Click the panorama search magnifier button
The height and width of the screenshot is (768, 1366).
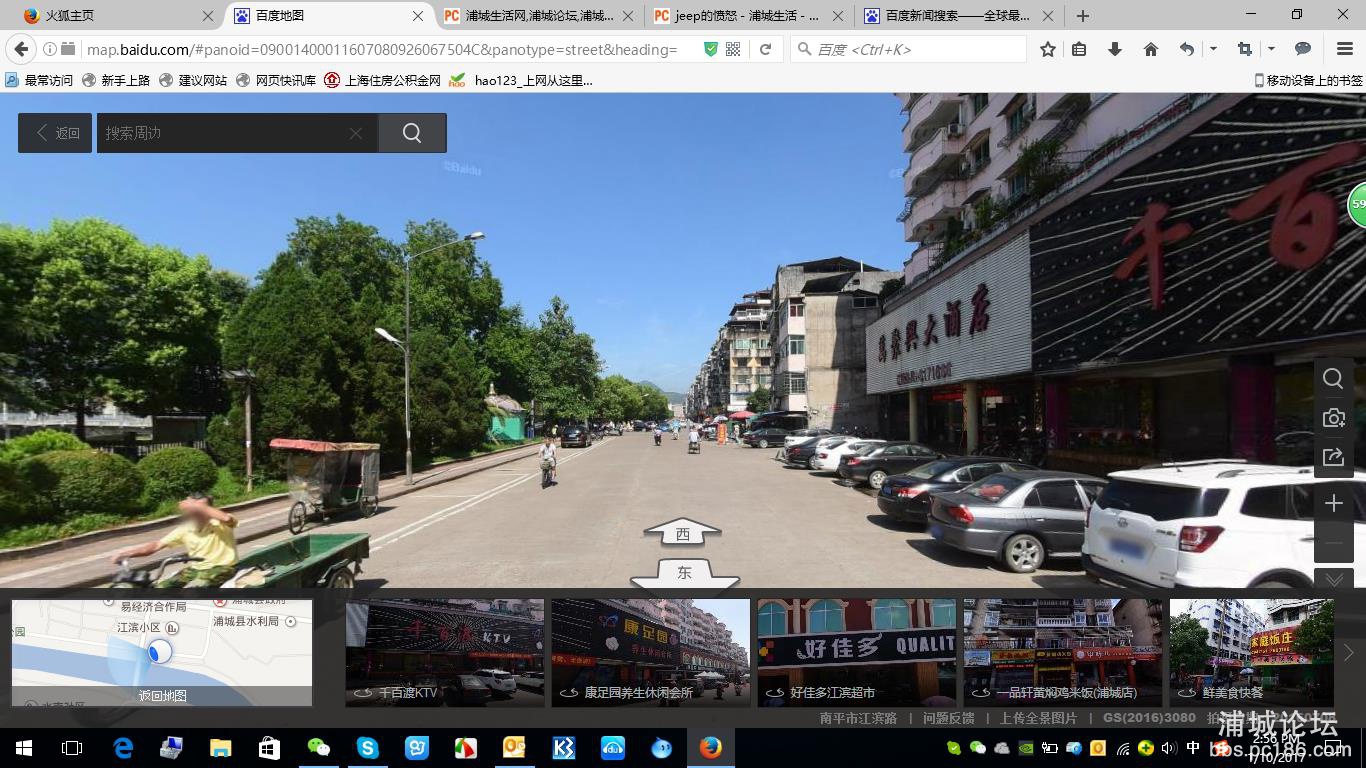click(x=412, y=133)
